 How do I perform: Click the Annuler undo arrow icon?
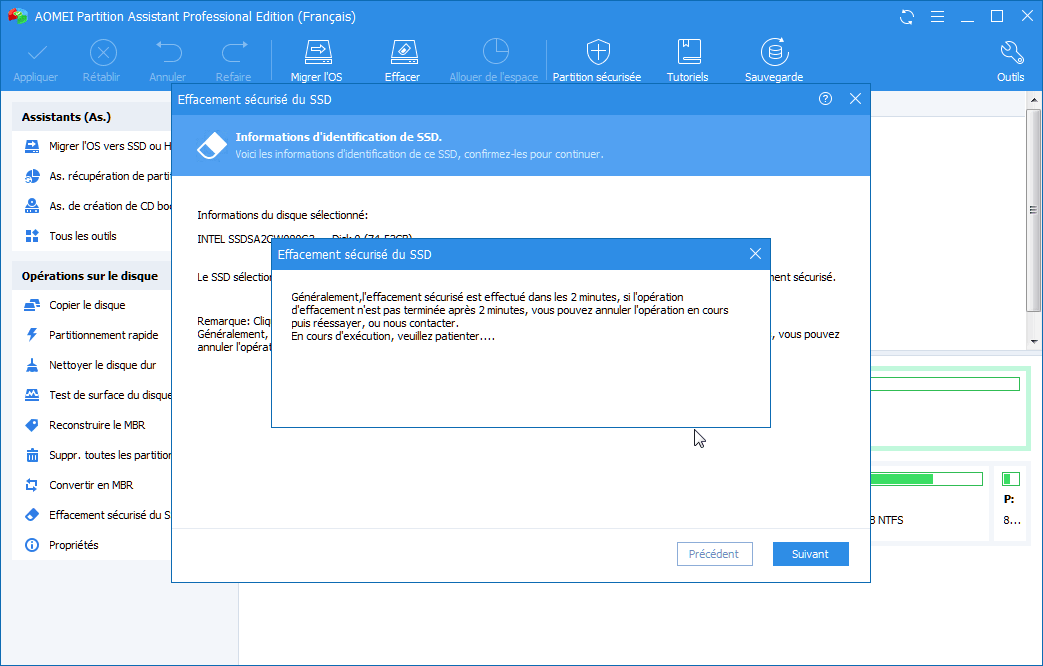coord(168,53)
